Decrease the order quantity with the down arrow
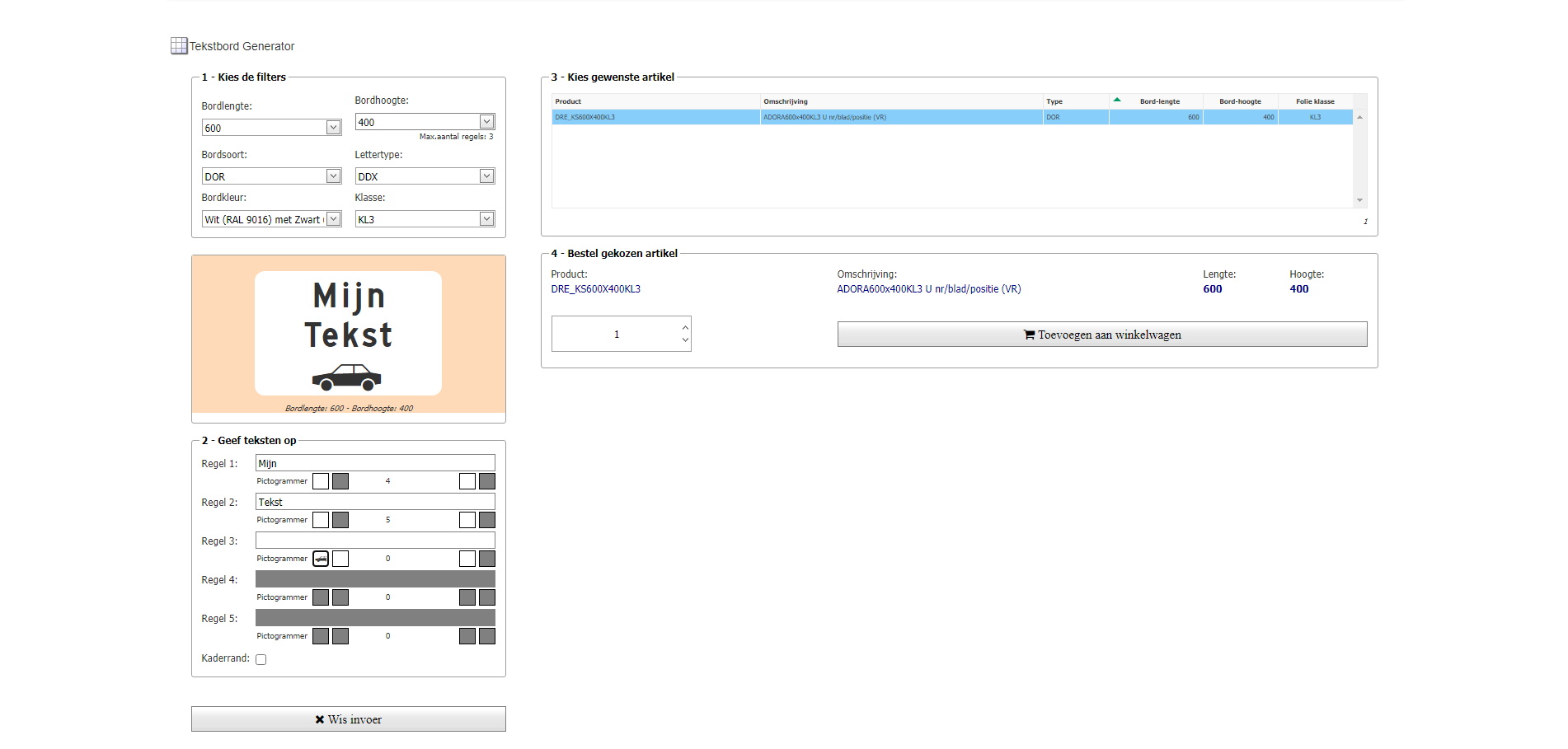Image resolution: width=1568 pixels, height=749 pixels. (685, 340)
